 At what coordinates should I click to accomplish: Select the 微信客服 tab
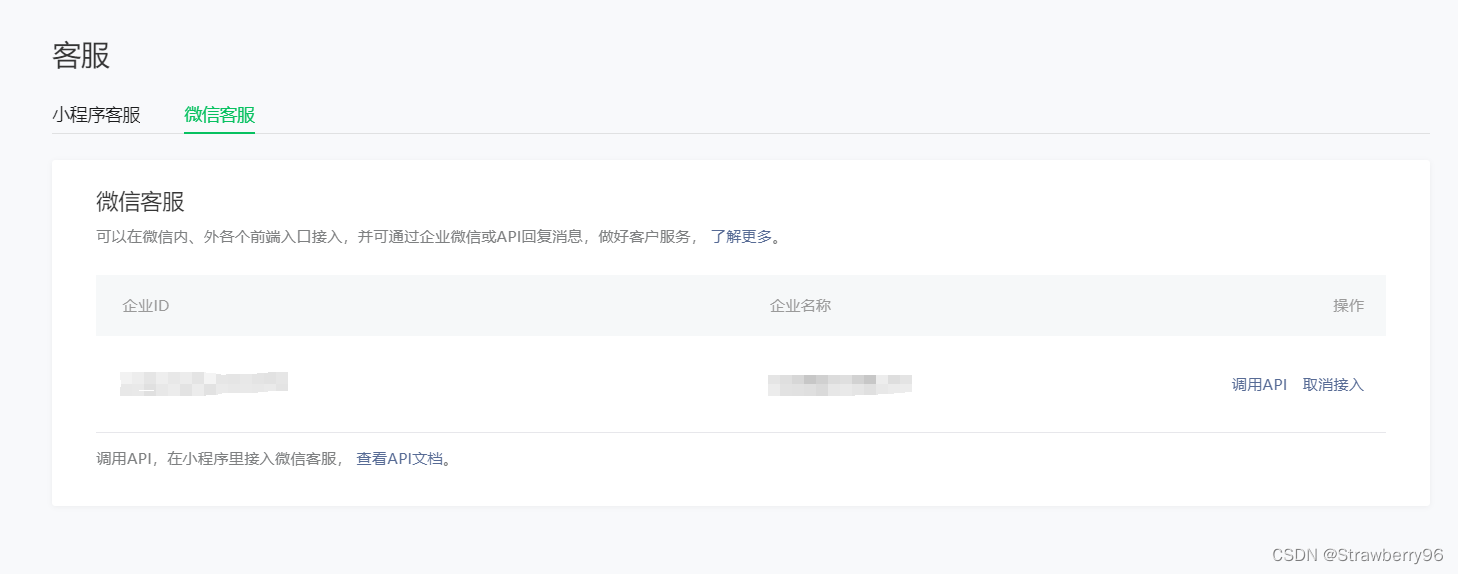pyautogui.click(x=219, y=114)
